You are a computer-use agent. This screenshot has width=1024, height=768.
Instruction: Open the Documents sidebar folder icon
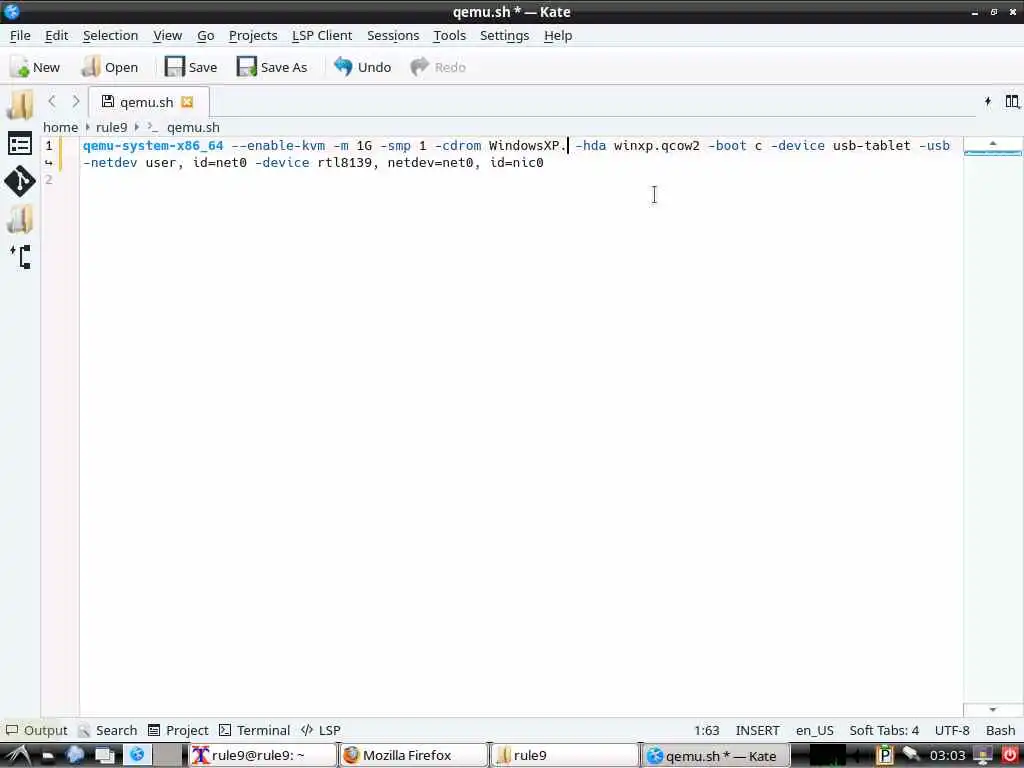[20, 104]
